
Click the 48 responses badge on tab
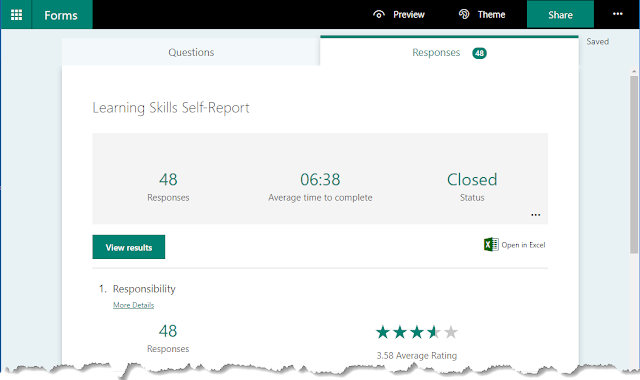click(x=479, y=53)
